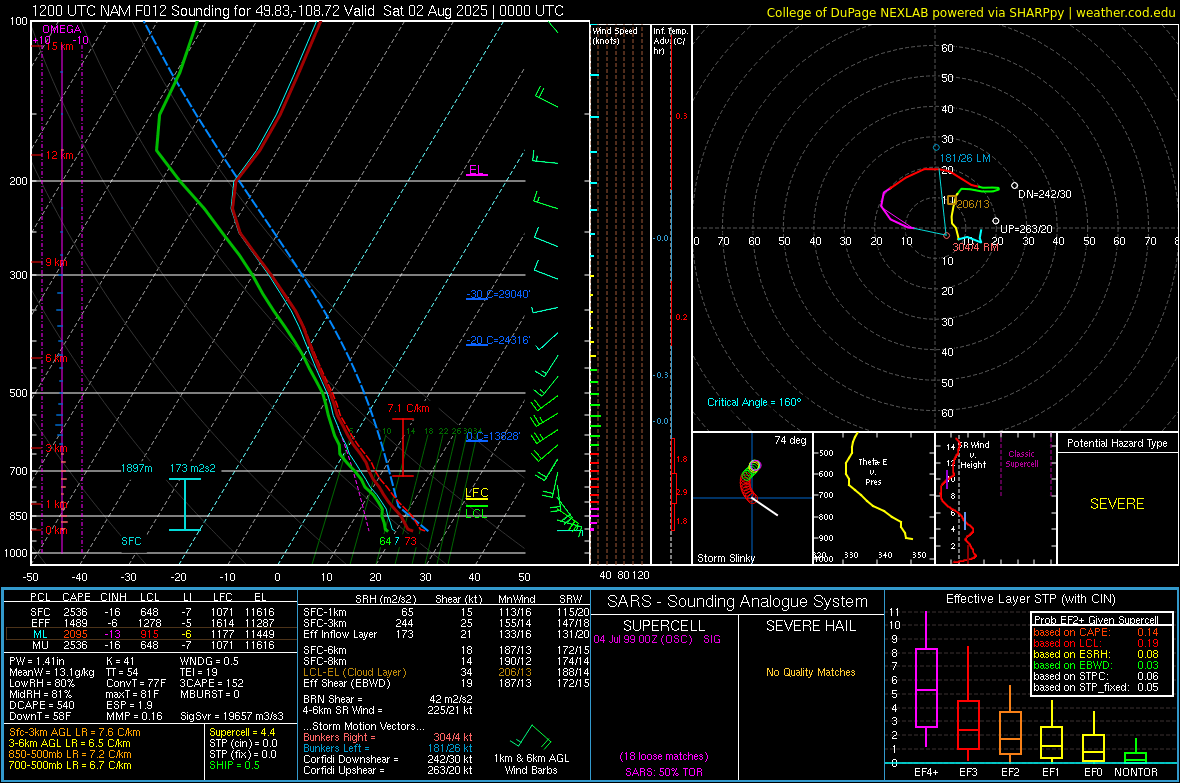Click the Storm Slinky panel label
This screenshot has width=1180, height=783.
pos(725,558)
